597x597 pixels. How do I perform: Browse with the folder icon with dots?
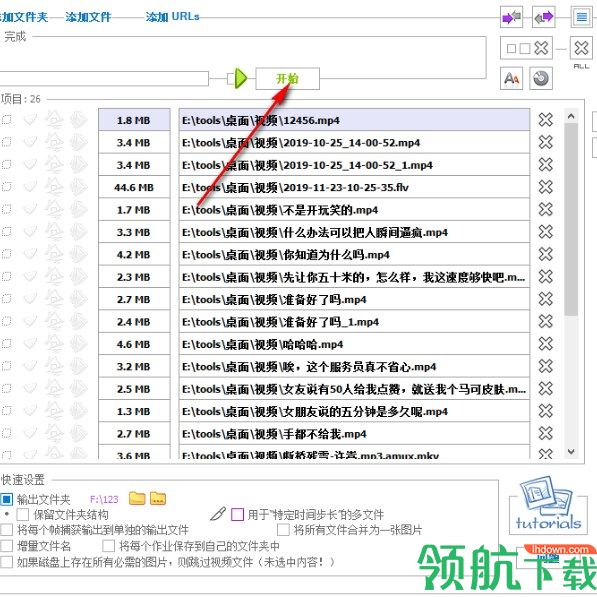158,498
